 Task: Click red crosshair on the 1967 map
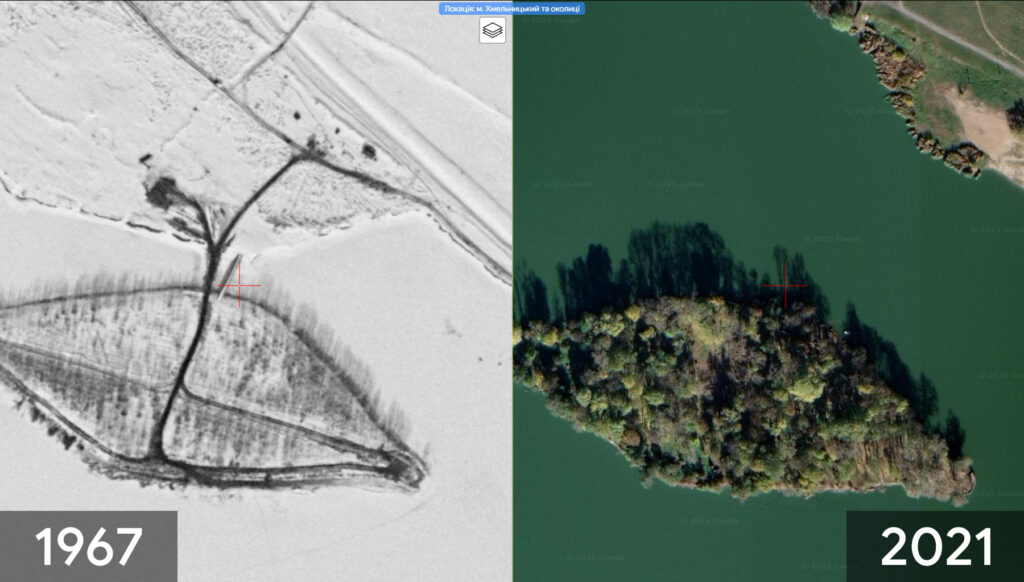coord(238,286)
